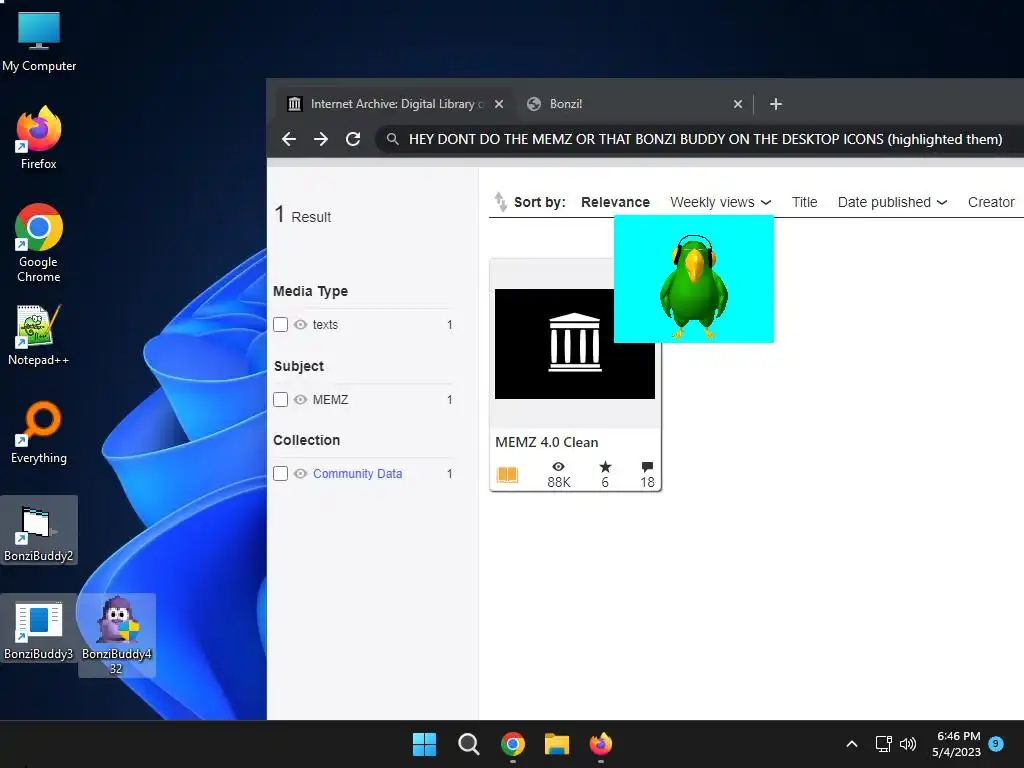Image resolution: width=1024 pixels, height=768 pixels.
Task: Reload the current page
Action: tap(353, 139)
